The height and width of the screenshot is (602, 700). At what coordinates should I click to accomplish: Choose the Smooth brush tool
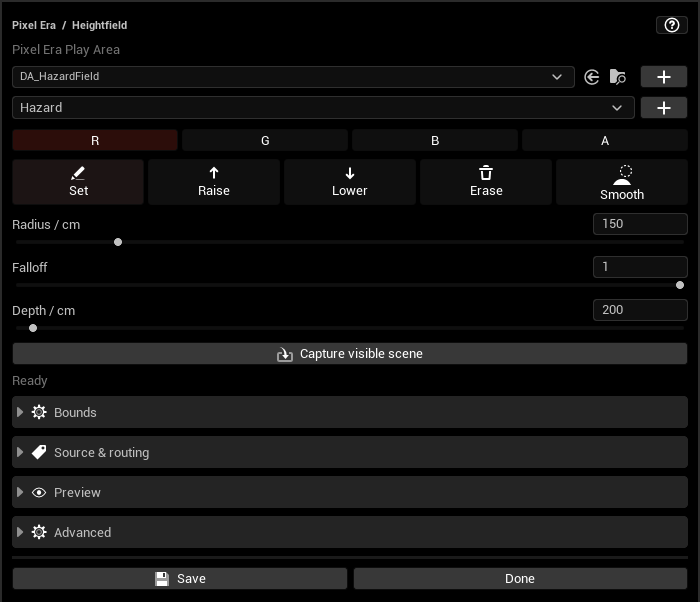pos(622,182)
